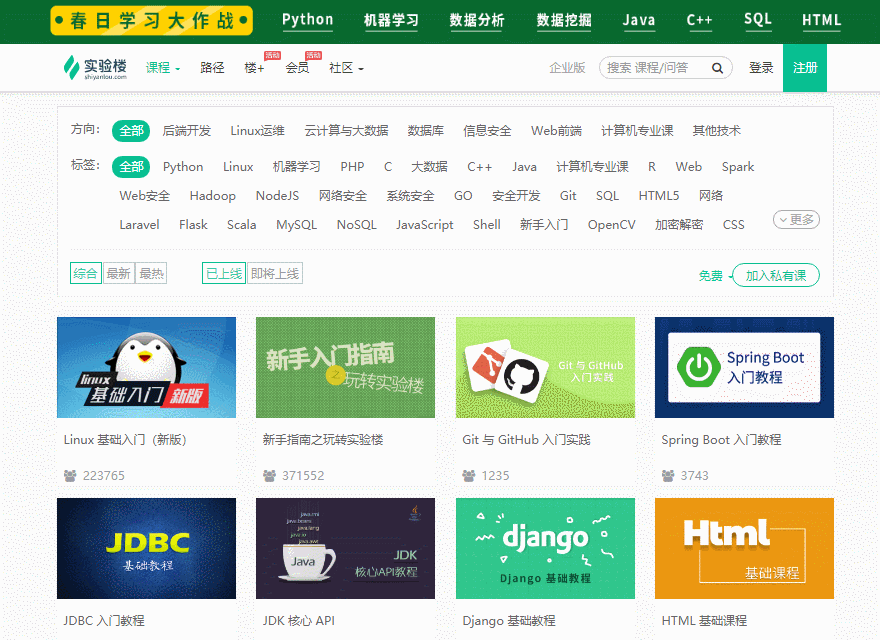880x640 pixels.
Task: Open the Linux 基础入门 course thumbnail
Action: pyautogui.click(x=146, y=367)
